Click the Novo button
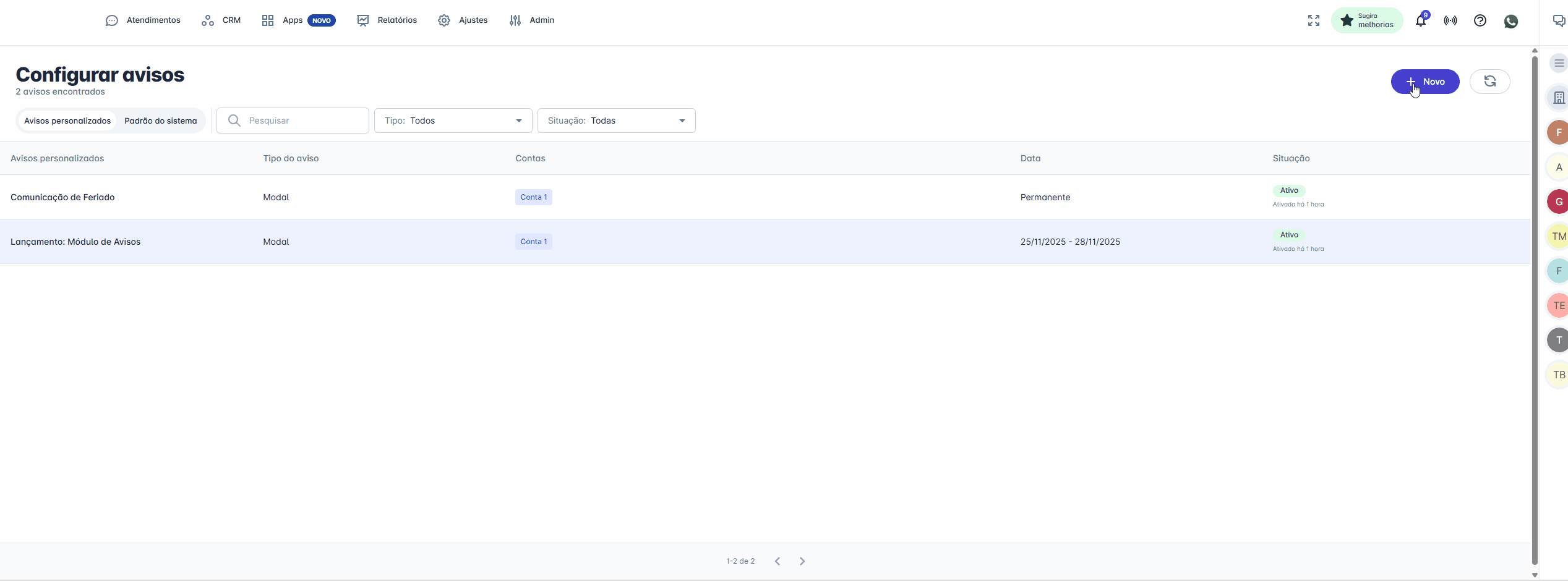1568x581 pixels. point(1424,82)
